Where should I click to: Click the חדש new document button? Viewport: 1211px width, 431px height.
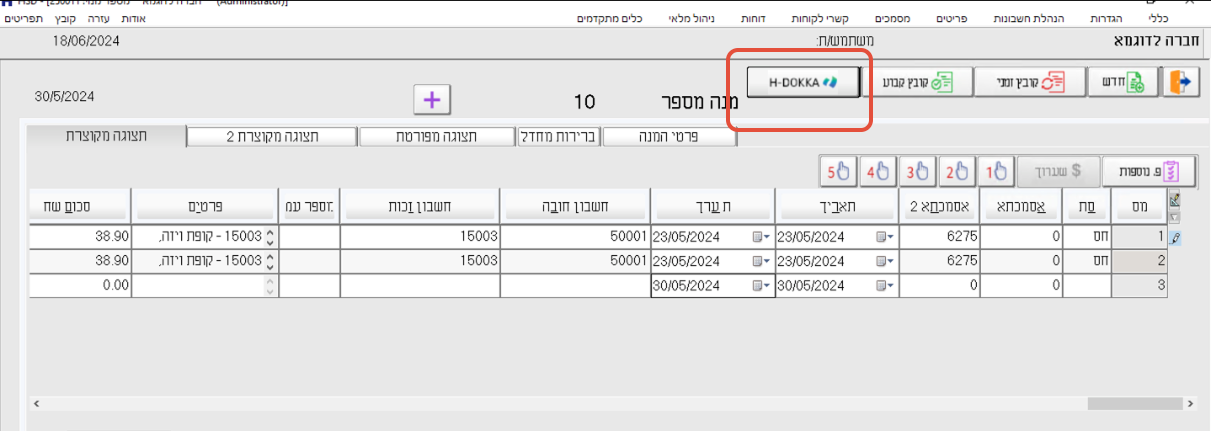(x=1122, y=83)
